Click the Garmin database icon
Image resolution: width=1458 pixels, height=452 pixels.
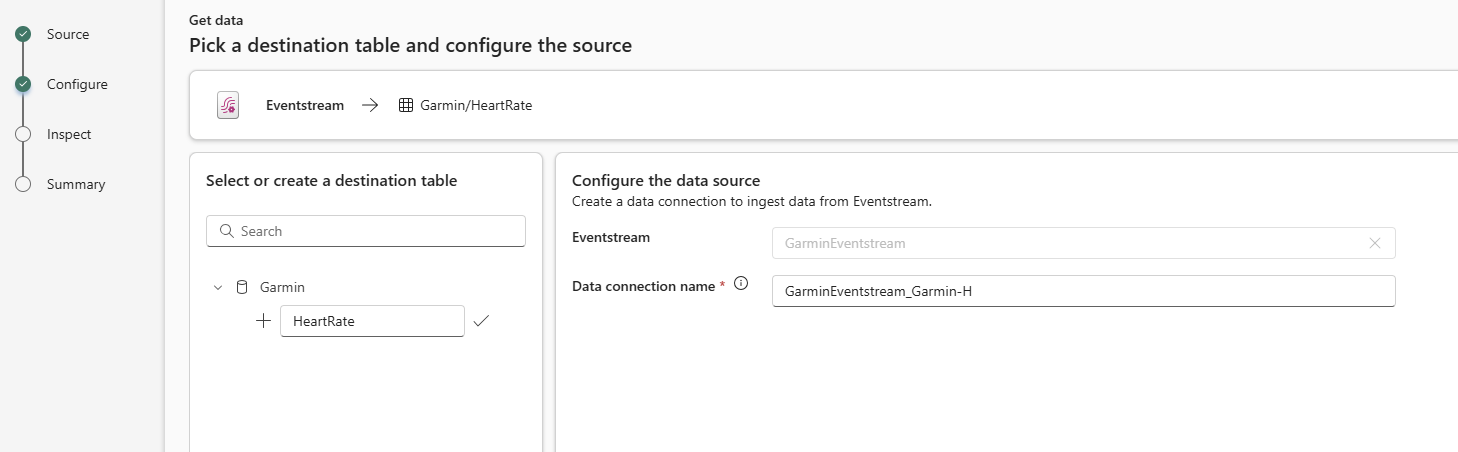coord(241,287)
